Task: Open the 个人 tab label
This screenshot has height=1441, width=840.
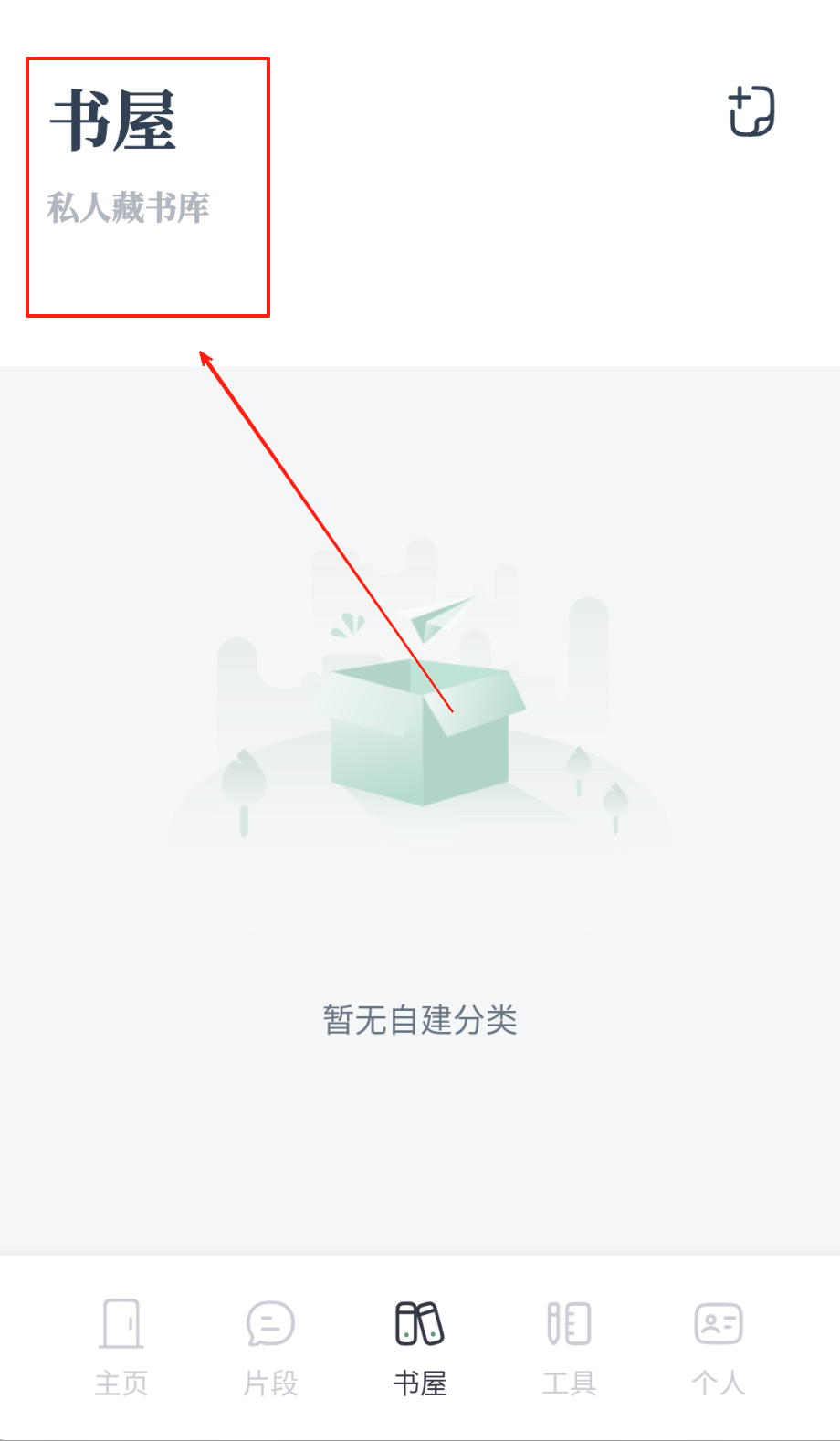Action: pos(719,1383)
